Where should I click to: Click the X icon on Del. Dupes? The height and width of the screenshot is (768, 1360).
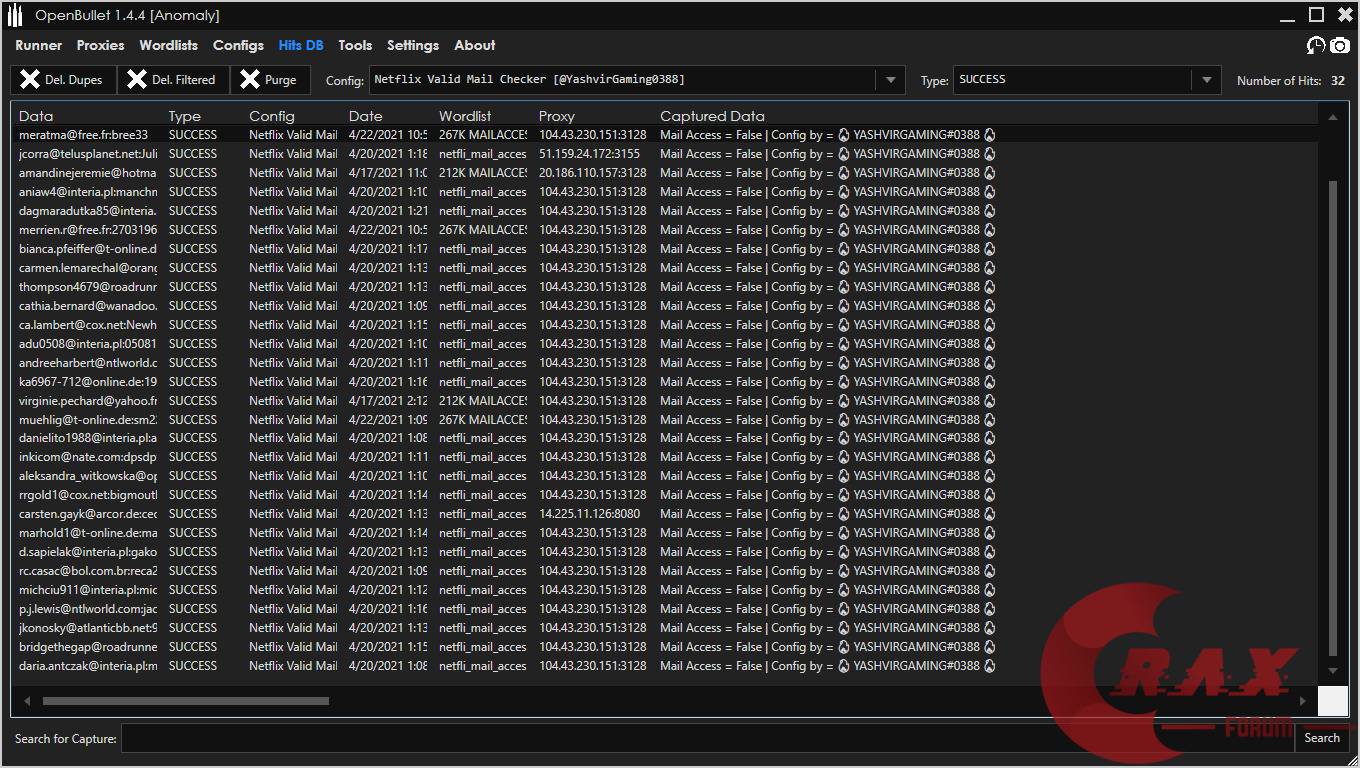pyautogui.click(x=30, y=80)
